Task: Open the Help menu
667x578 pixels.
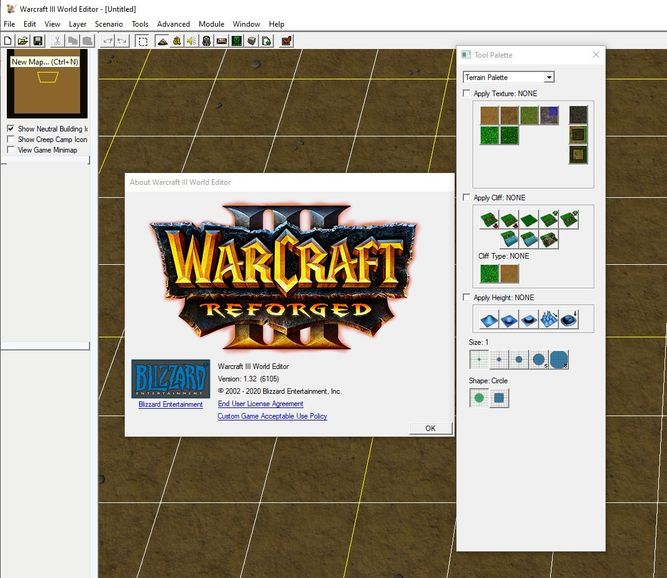Action: (x=276, y=24)
